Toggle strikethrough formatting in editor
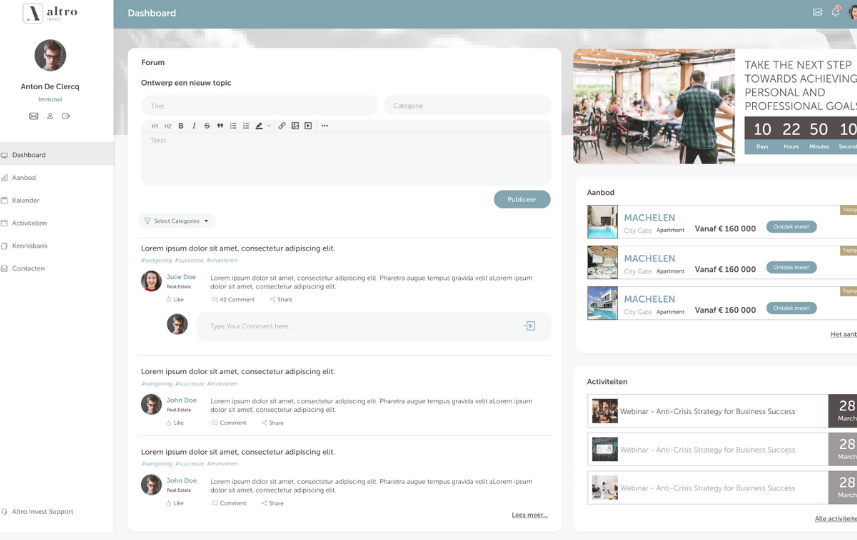 click(x=207, y=126)
